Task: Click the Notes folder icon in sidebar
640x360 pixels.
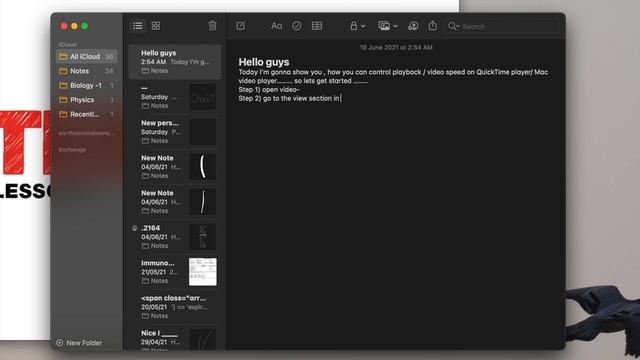Action: (63, 71)
